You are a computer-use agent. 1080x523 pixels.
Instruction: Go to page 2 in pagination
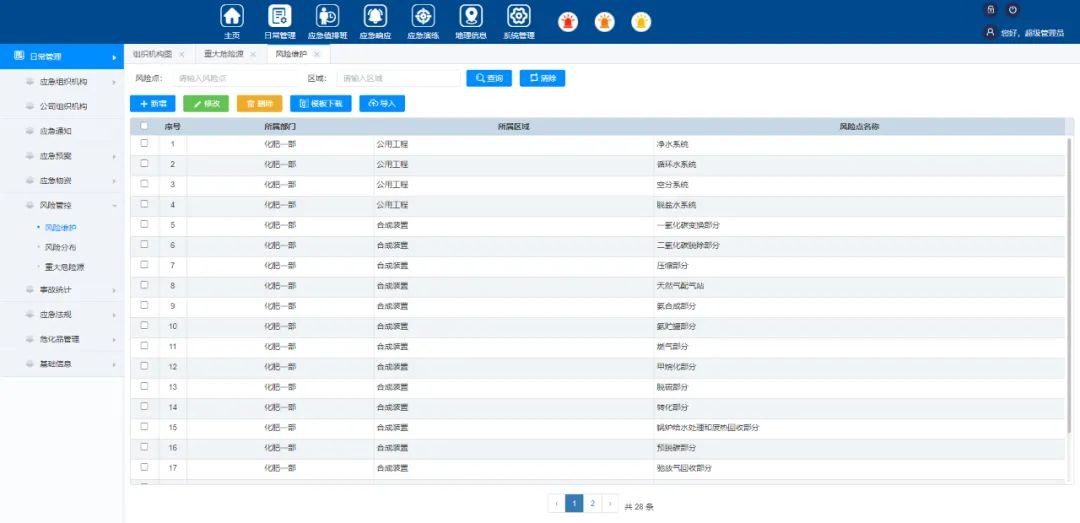tap(592, 504)
